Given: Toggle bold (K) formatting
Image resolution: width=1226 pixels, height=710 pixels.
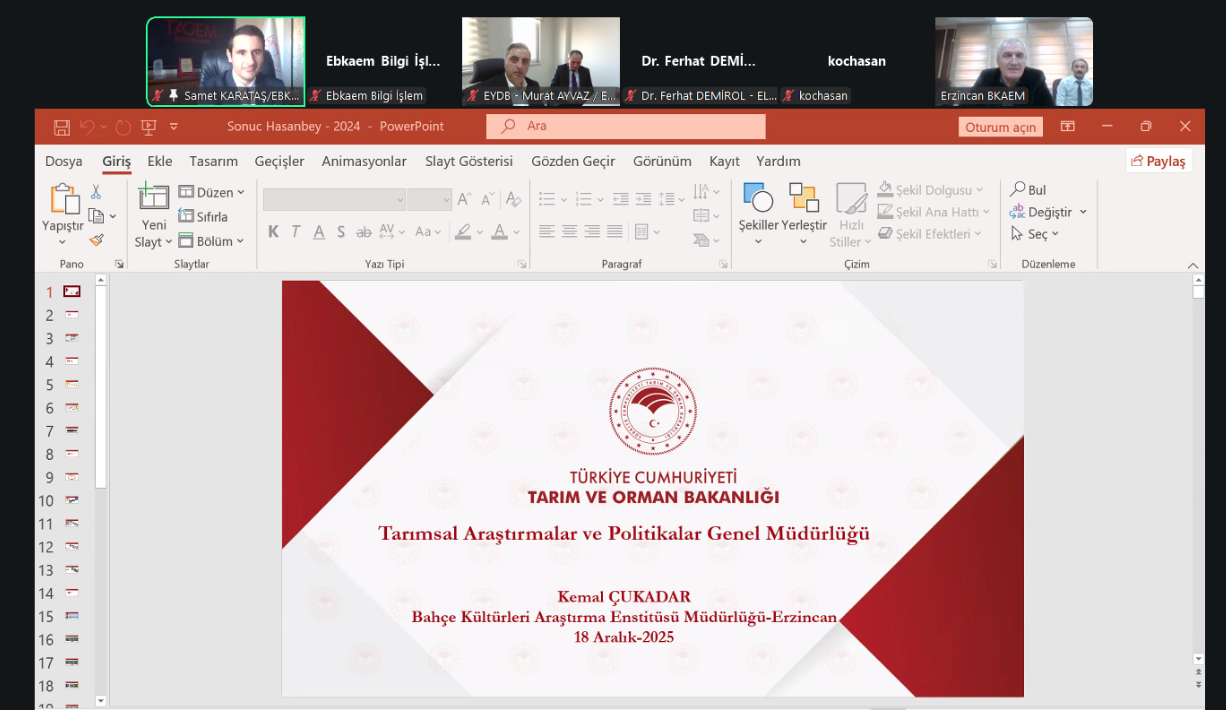Looking at the screenshot, I should [x=273, y=232].
